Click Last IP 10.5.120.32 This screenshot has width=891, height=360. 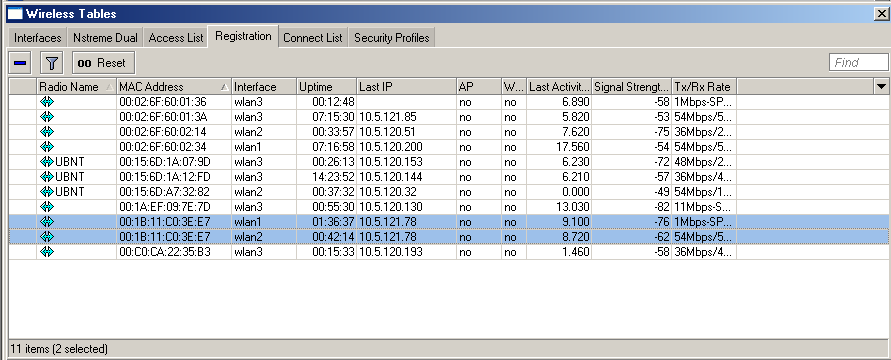click(x=388, y=191)
